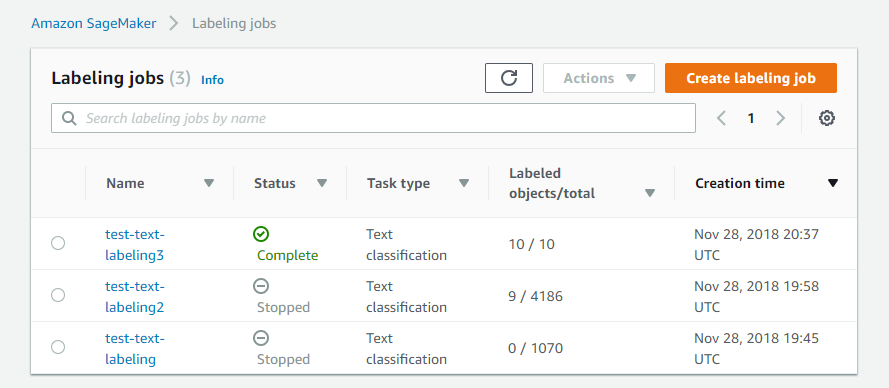This screenshot has width=889, height=388.
Task: Open the Info link beside Labeling jobs
Action: point(213,80)
